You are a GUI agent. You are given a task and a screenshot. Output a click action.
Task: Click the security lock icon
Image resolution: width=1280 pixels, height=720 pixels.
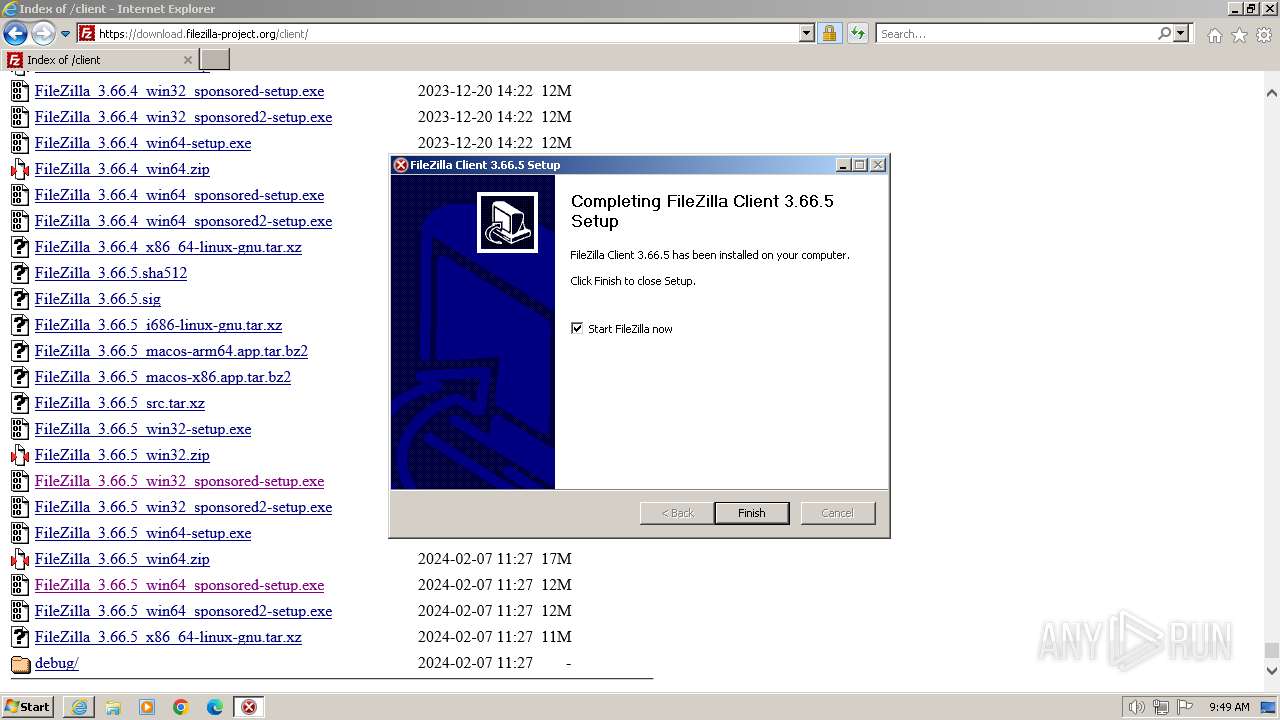(829, 34)
